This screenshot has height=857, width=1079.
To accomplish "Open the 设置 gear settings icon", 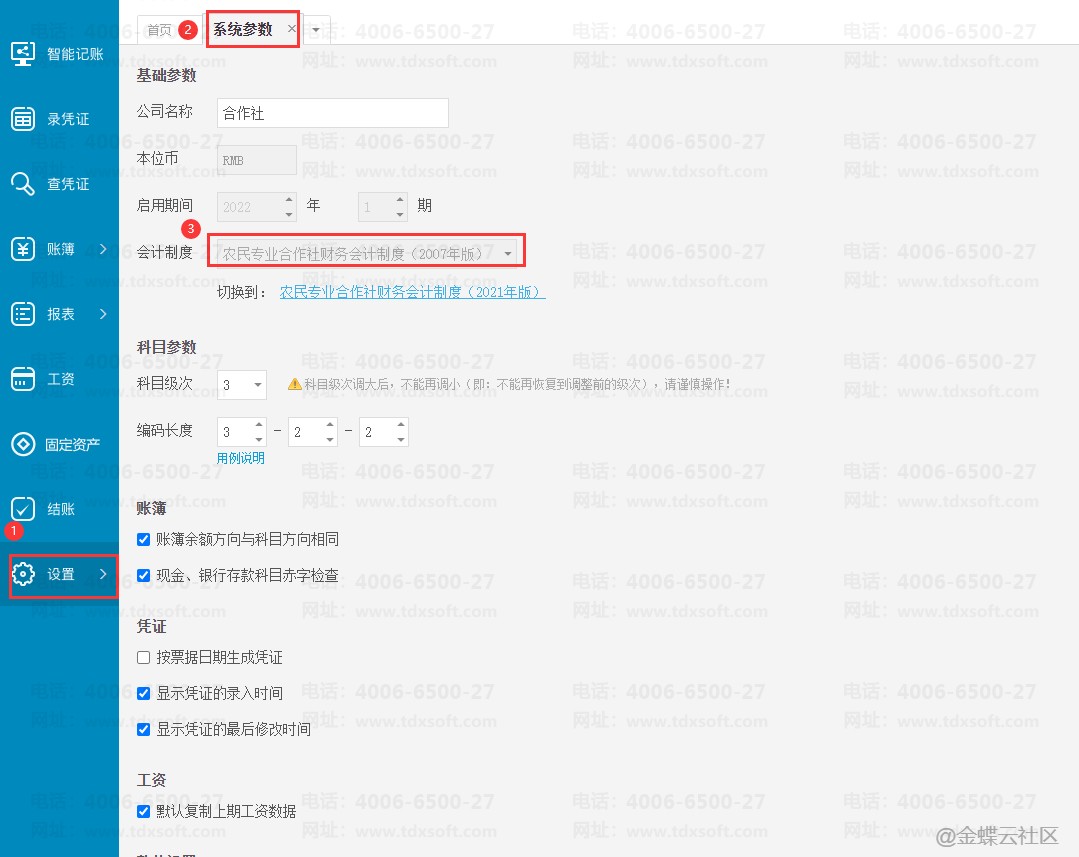I will tap(23, 574).
